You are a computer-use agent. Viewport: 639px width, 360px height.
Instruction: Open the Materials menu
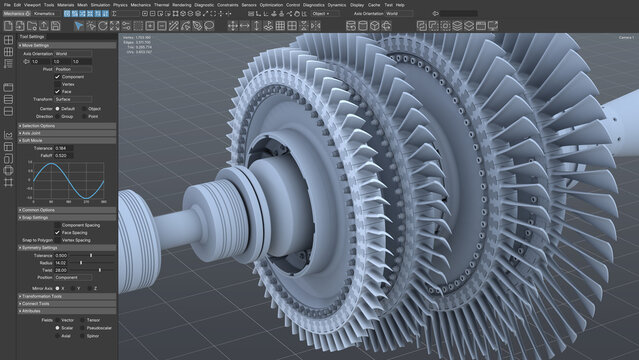pyautogui.click(x=66, y=5)
